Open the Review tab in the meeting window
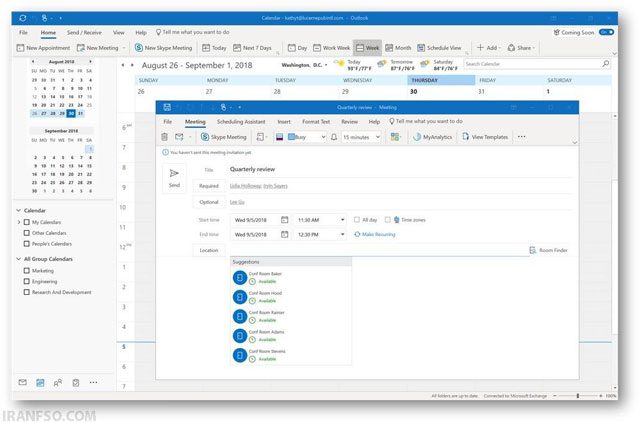Screen dimensions: 640x422 [x=349, y=122]
